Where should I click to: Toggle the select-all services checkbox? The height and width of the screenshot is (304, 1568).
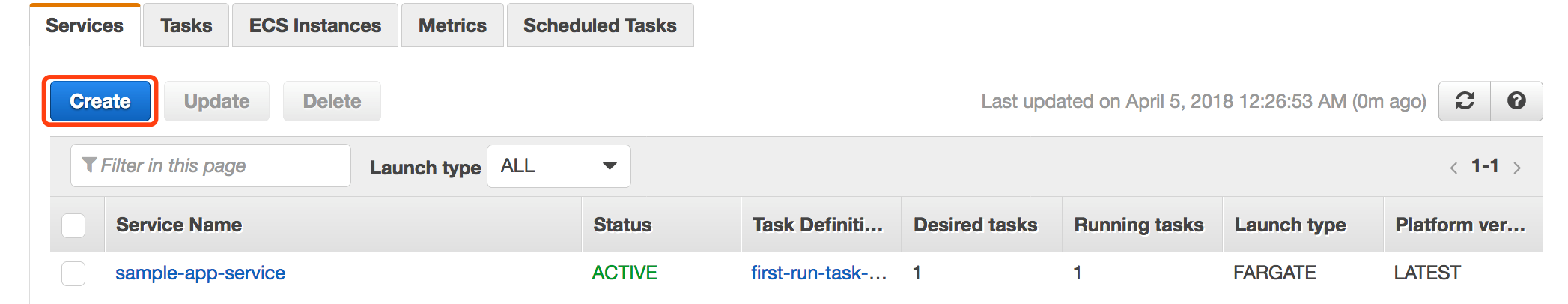coord(73,225)
